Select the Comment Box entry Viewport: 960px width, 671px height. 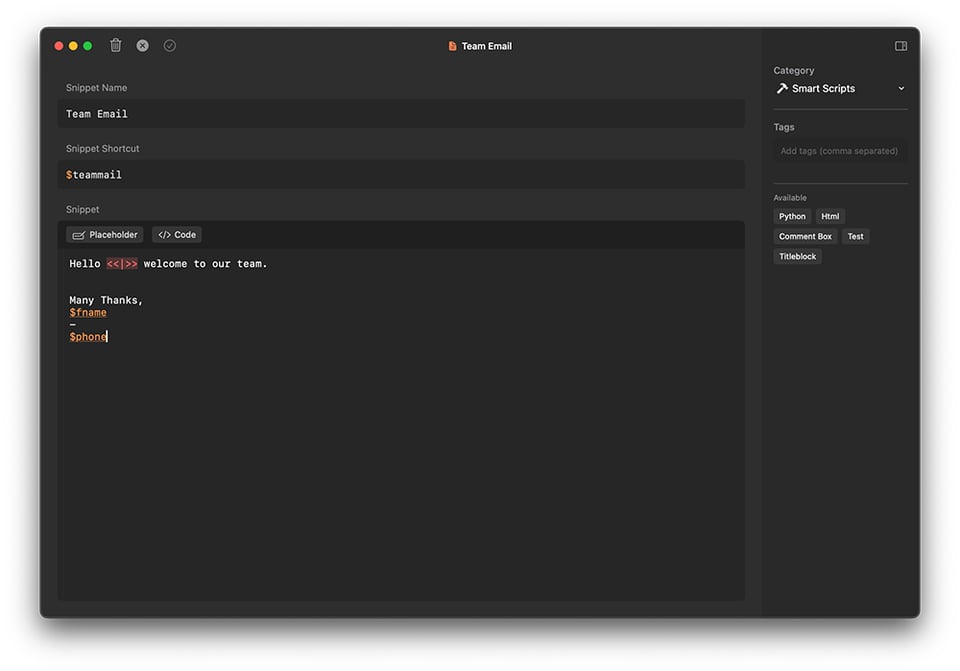[805, 236]
